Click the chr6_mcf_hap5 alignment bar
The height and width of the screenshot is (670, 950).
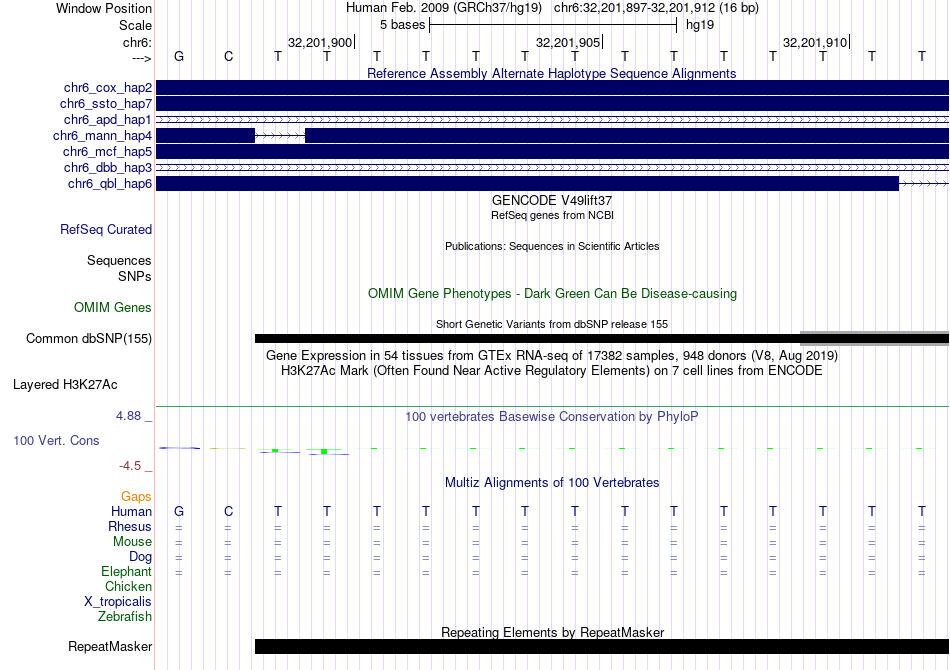553,151
